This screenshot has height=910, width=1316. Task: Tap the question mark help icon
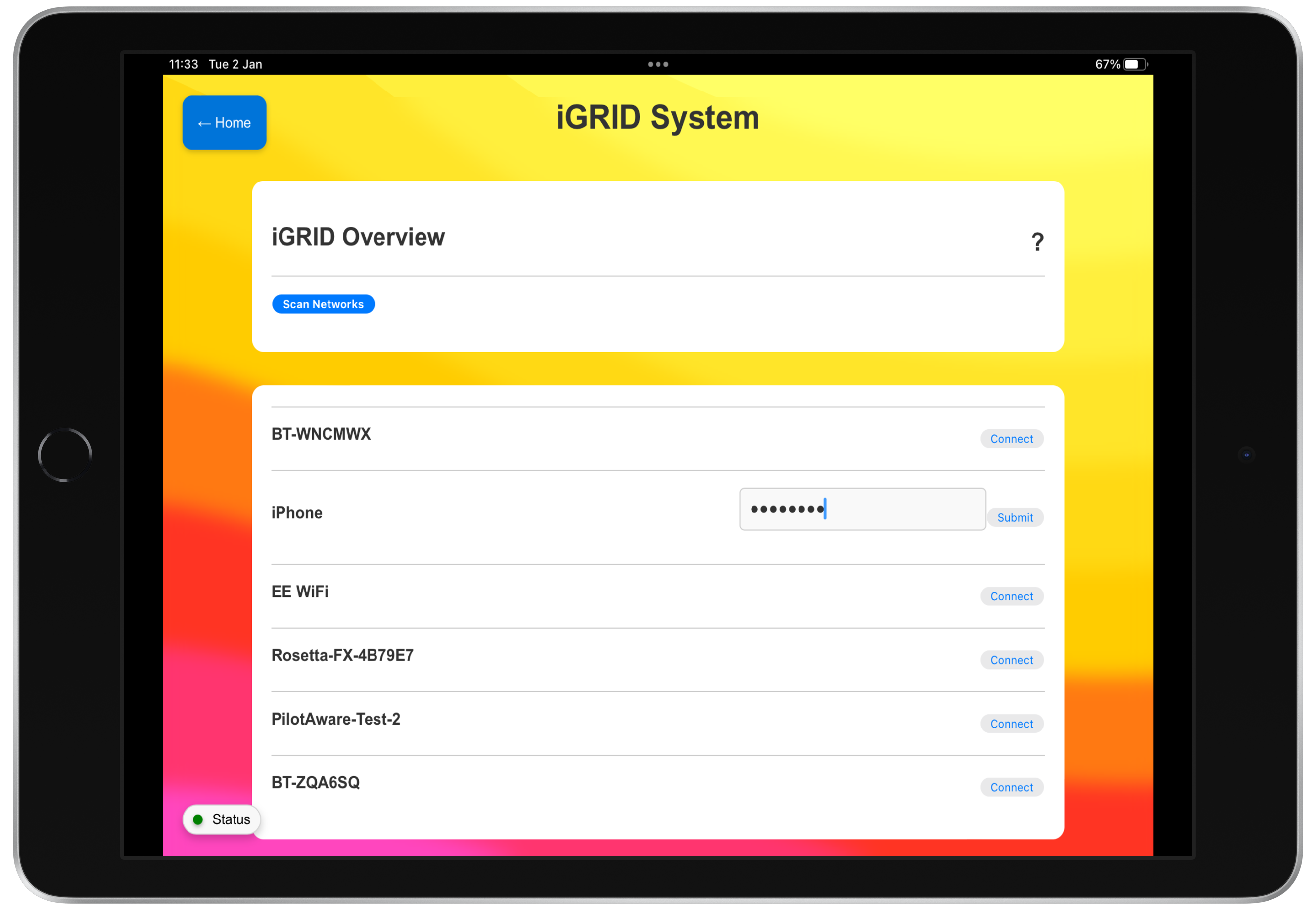pyautogui.click(x=1037, y=242)
